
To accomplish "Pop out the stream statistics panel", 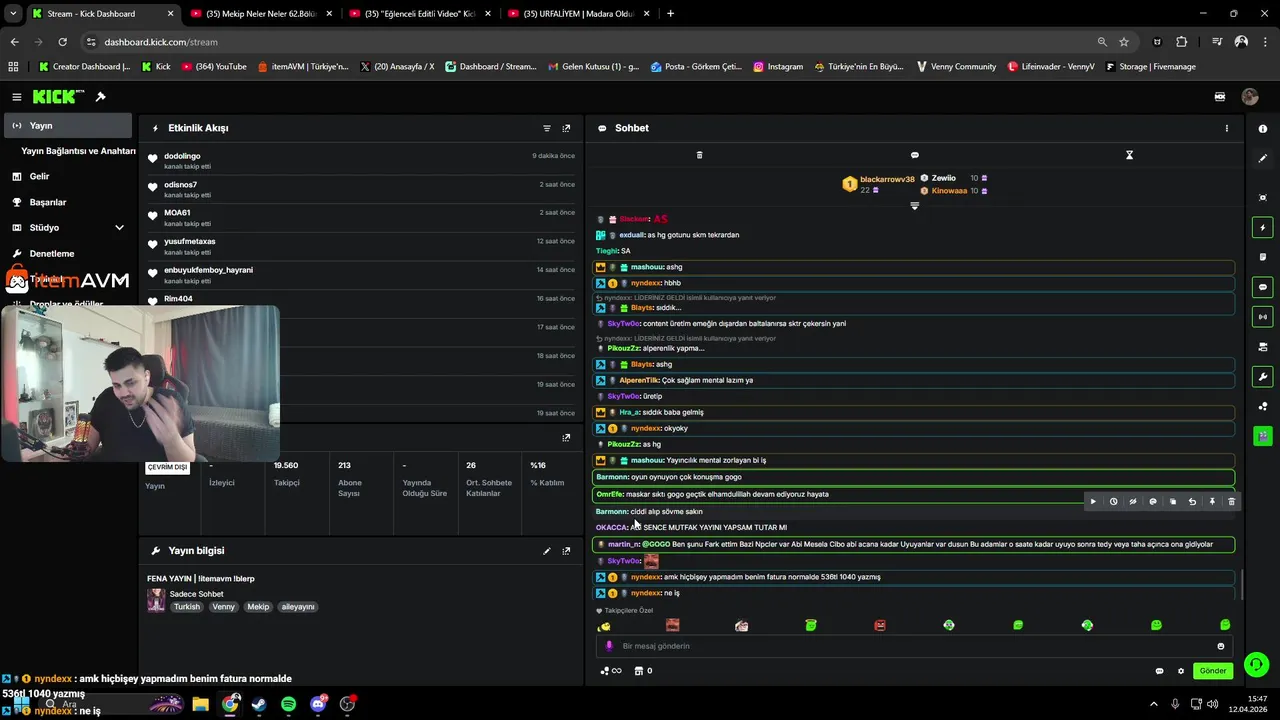I will (566, 437).
